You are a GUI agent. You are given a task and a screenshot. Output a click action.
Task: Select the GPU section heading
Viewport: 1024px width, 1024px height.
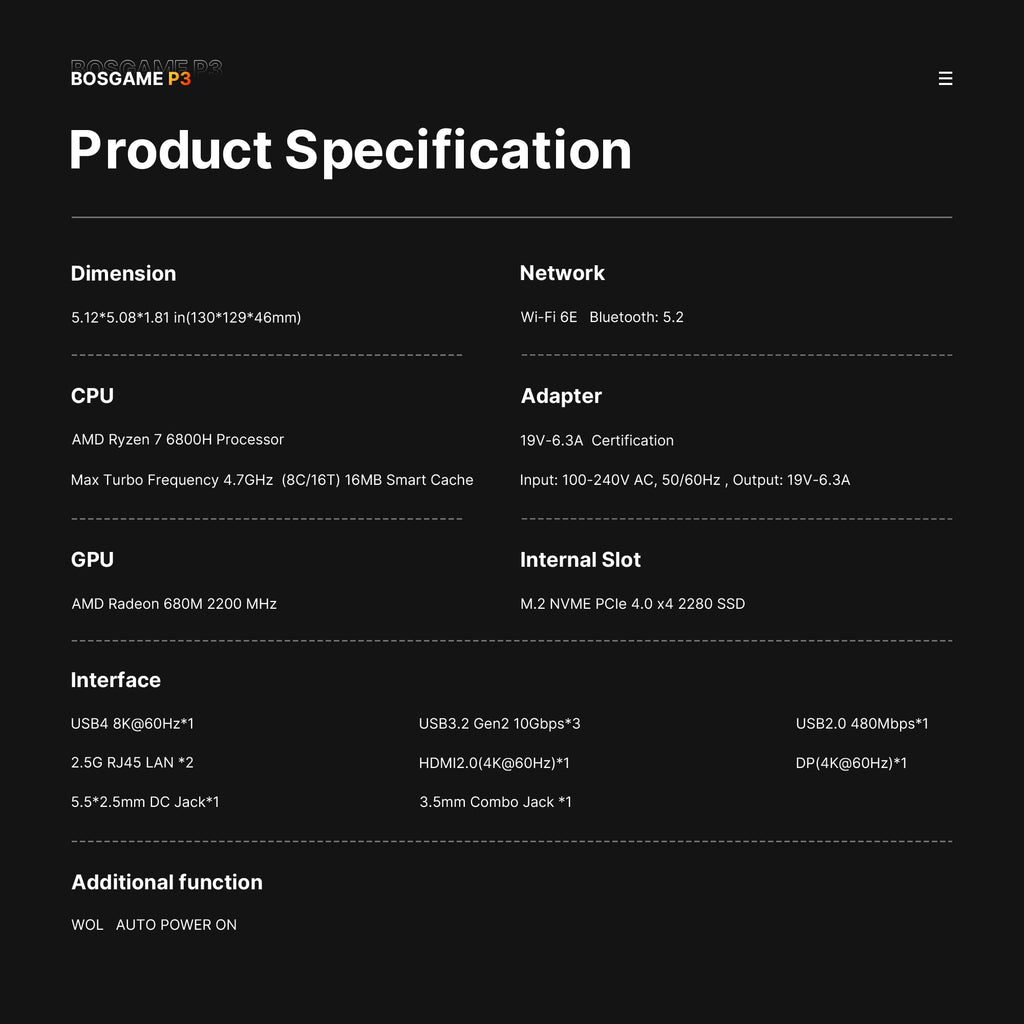[x=92, y=560]
